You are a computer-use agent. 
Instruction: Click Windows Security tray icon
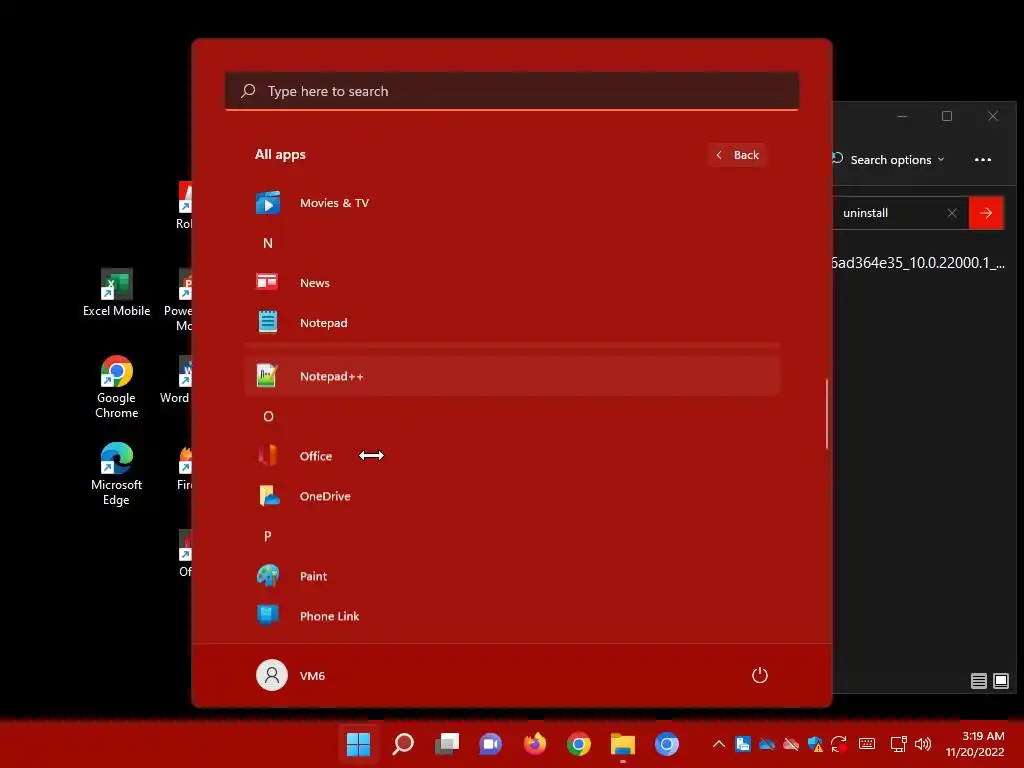815,744
